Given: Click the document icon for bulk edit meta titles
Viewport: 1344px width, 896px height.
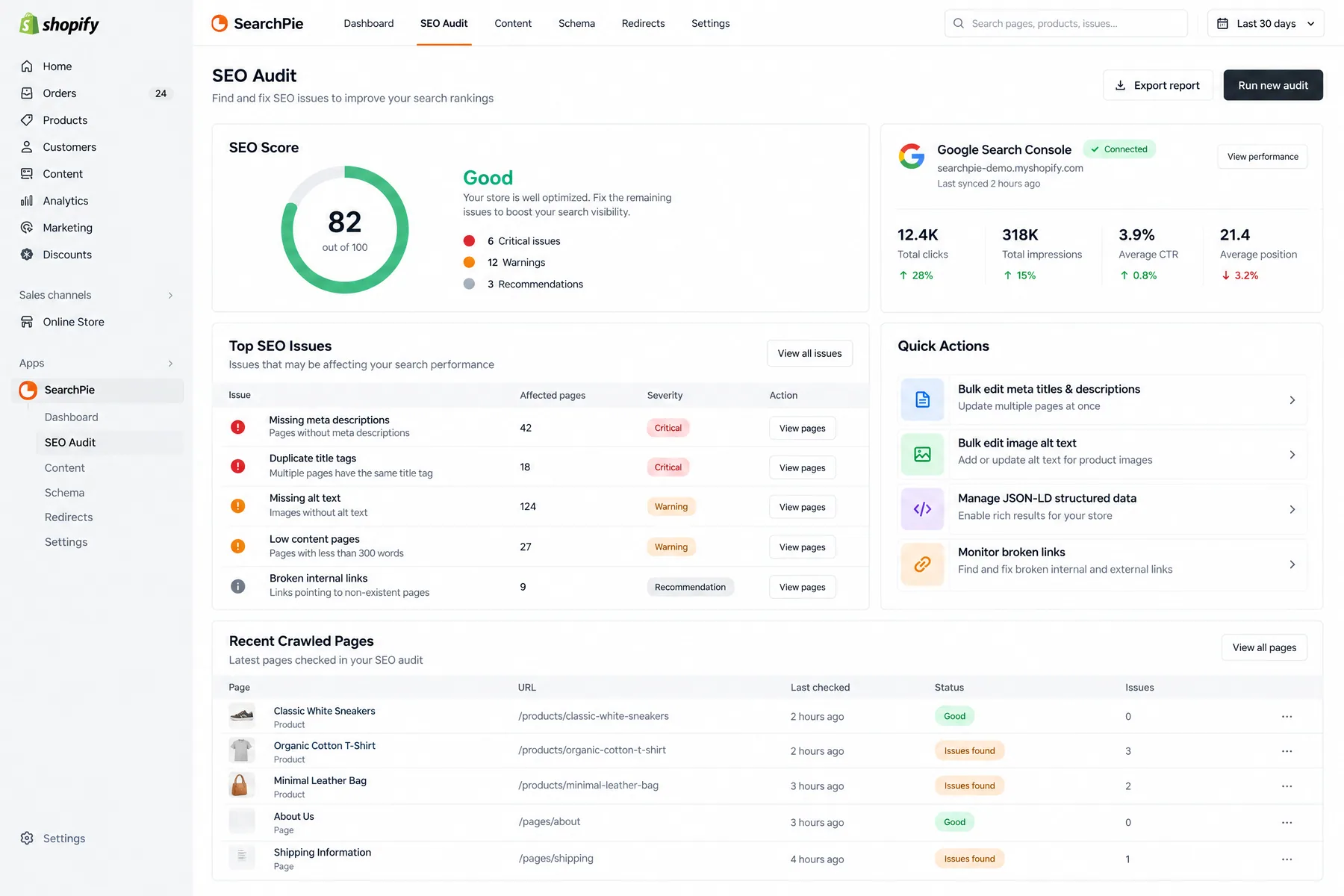Looking at the screenshot, I should [923, 399].
